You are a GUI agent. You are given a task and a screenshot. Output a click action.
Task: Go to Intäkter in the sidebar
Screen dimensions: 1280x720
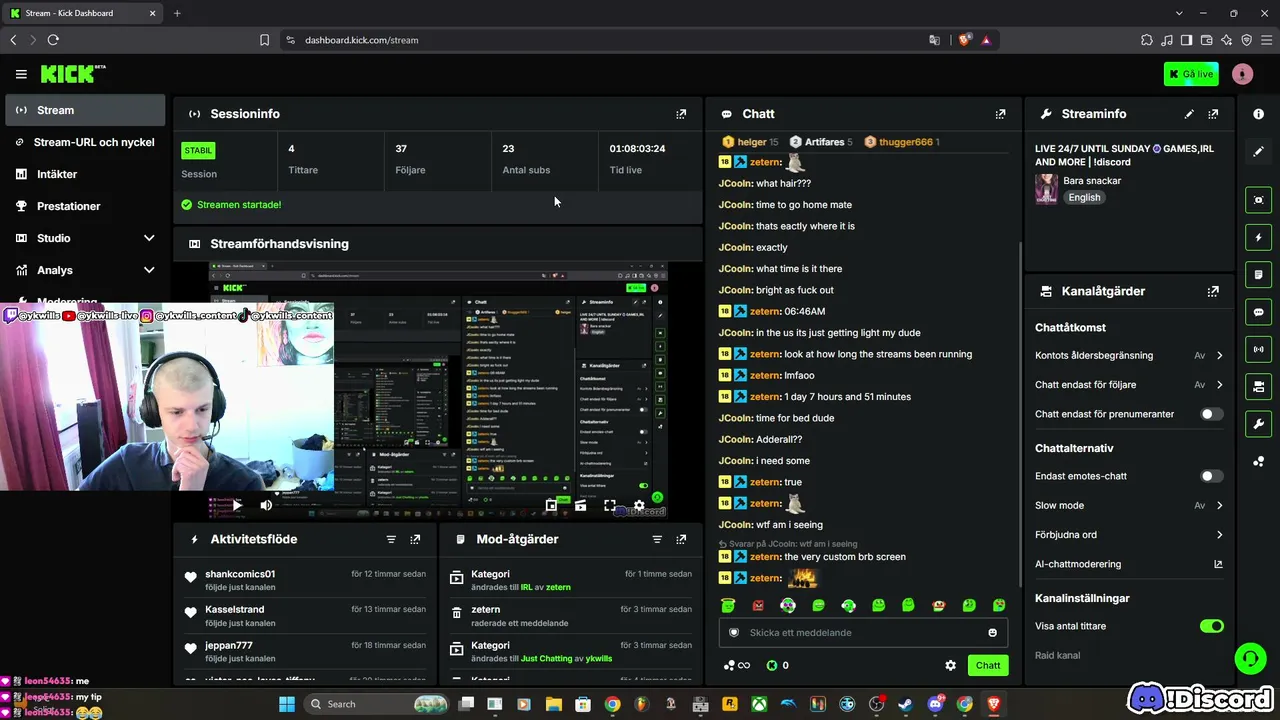pyautogui.click(x=85, y=174)
